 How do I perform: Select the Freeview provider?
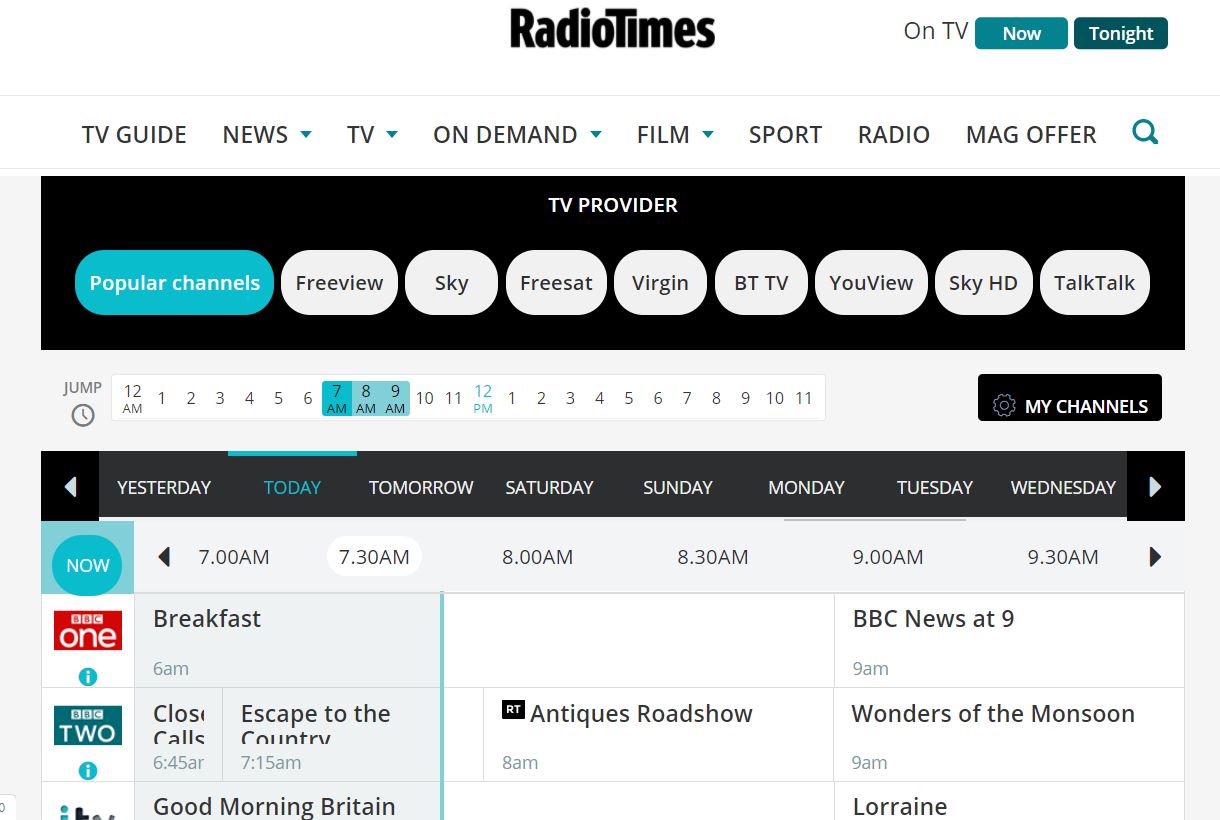[x=339, y=283]
